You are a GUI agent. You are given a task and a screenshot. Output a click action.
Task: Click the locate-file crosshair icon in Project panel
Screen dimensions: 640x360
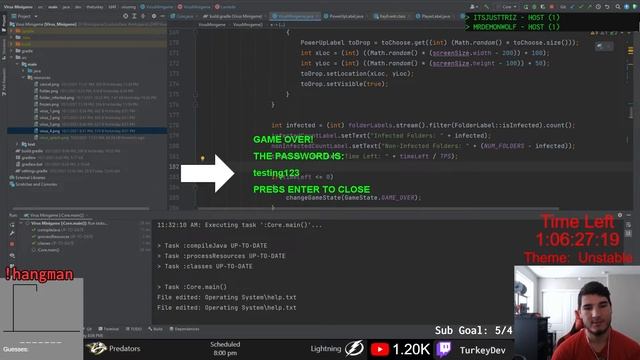[126, 16]
